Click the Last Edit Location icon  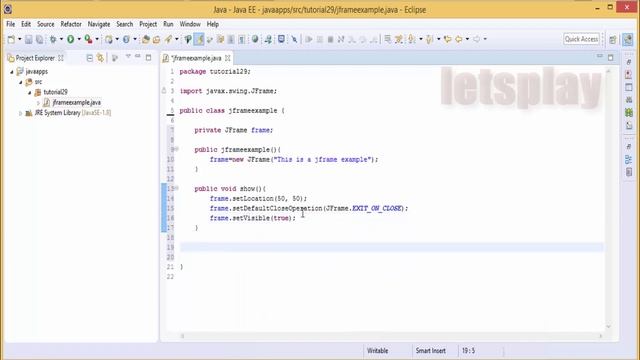click(x=448, y=39)
